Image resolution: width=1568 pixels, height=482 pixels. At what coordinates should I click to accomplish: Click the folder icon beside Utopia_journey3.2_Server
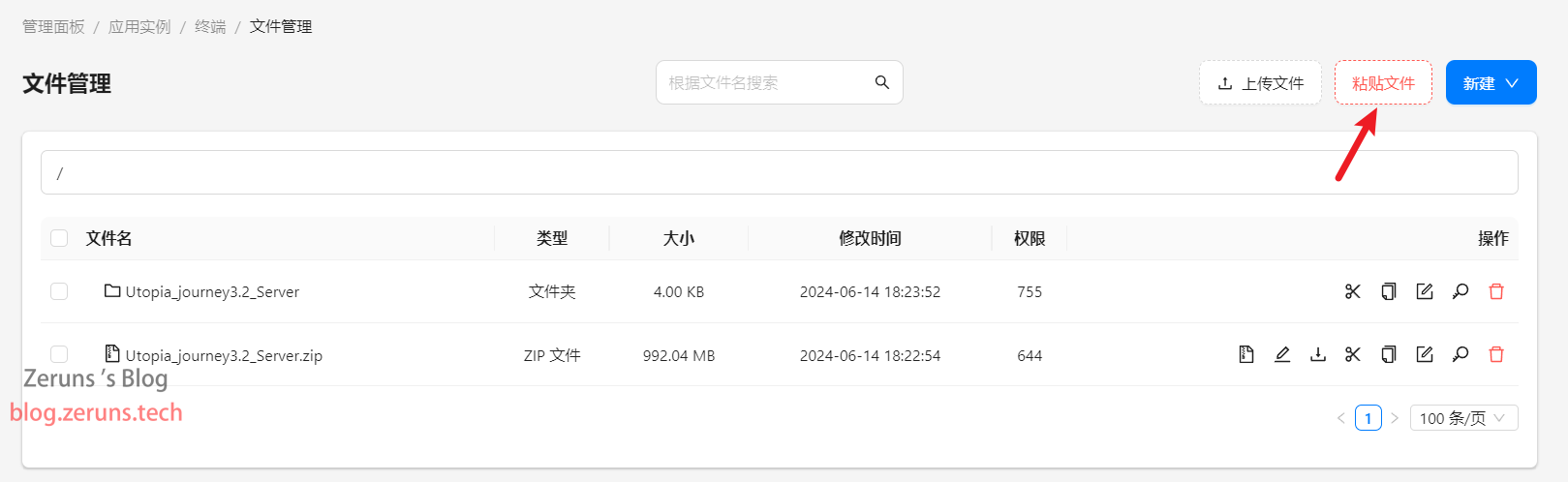click(112, 290)
